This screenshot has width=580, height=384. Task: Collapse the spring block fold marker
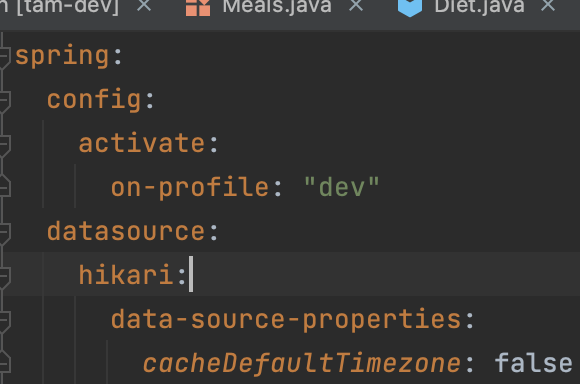click(4, 56)
